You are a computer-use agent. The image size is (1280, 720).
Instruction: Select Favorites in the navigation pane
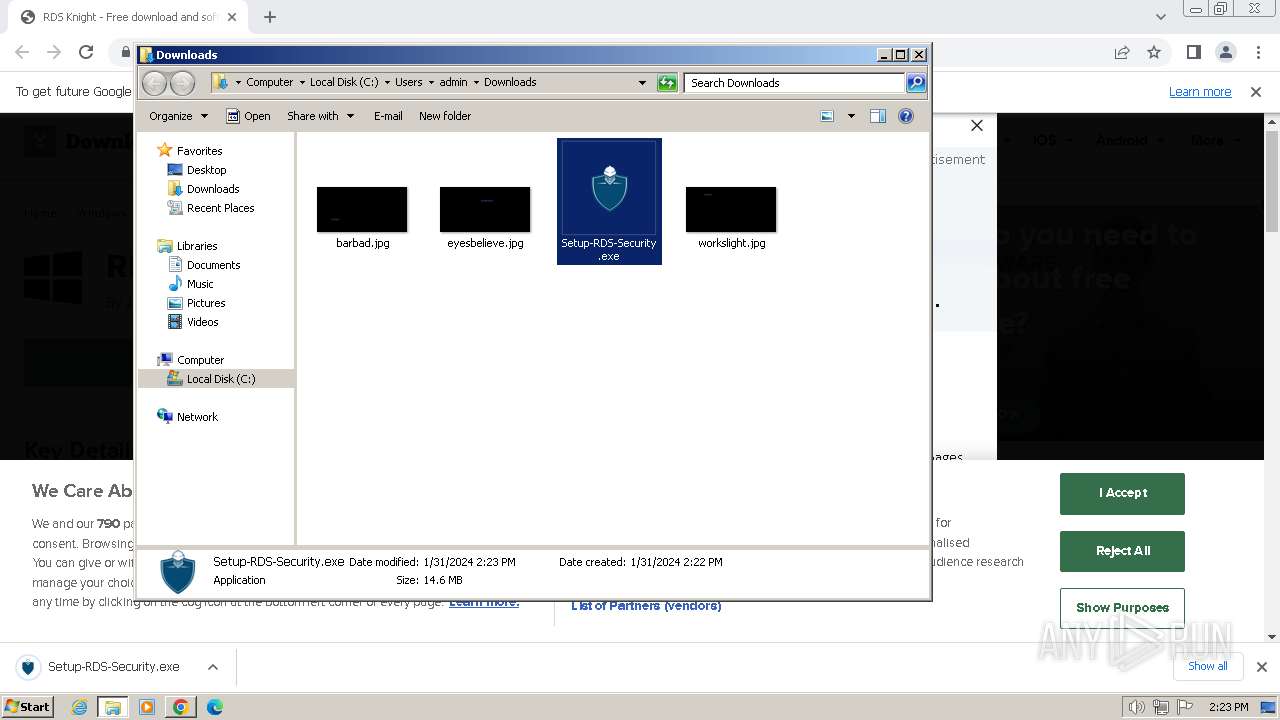tap(199, 151)
